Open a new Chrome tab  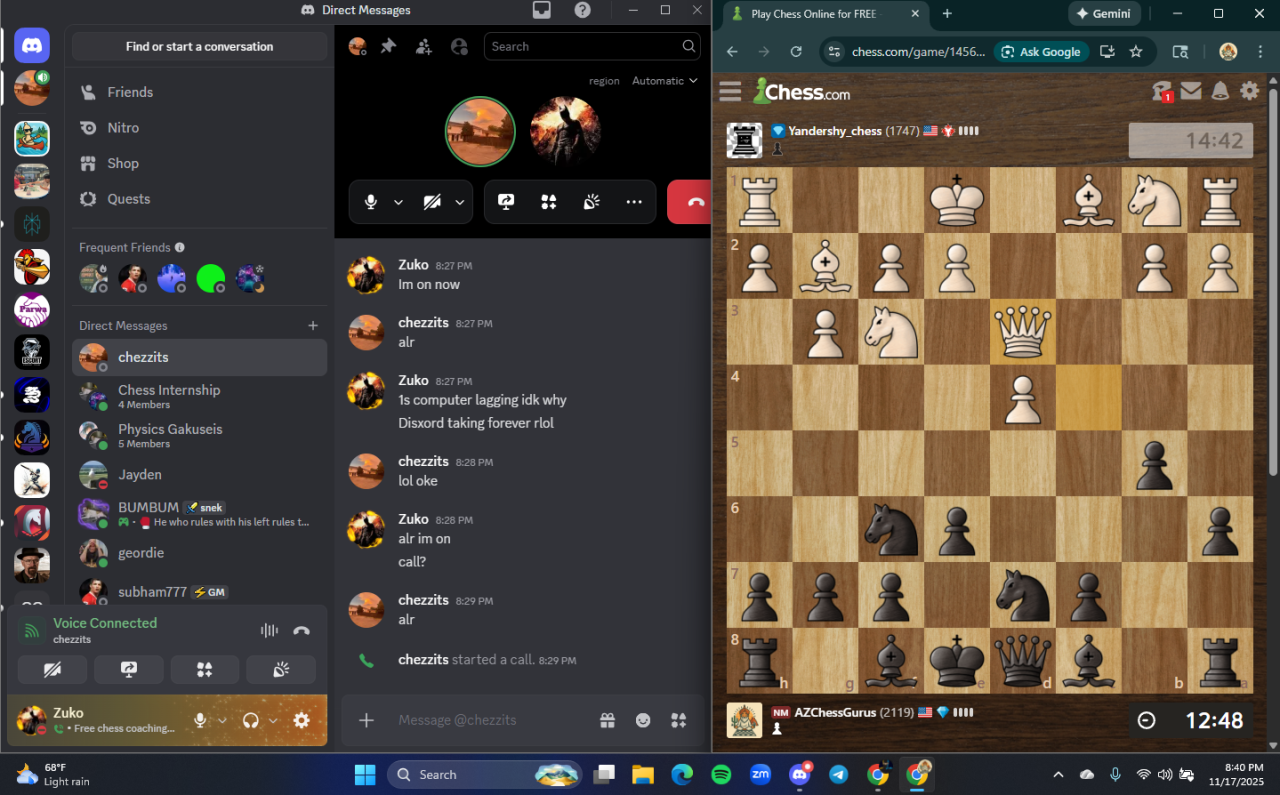947,14
